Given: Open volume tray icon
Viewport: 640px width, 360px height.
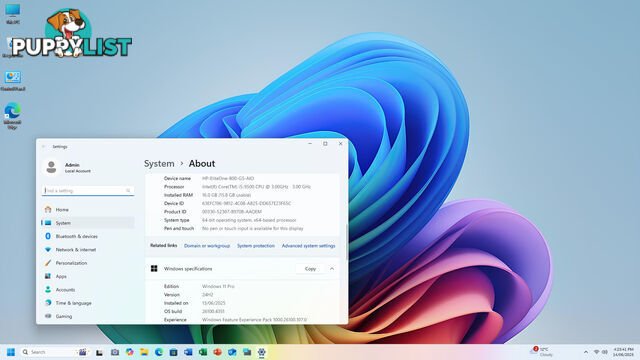Looking at the screenshot, I should coord(604,352).
